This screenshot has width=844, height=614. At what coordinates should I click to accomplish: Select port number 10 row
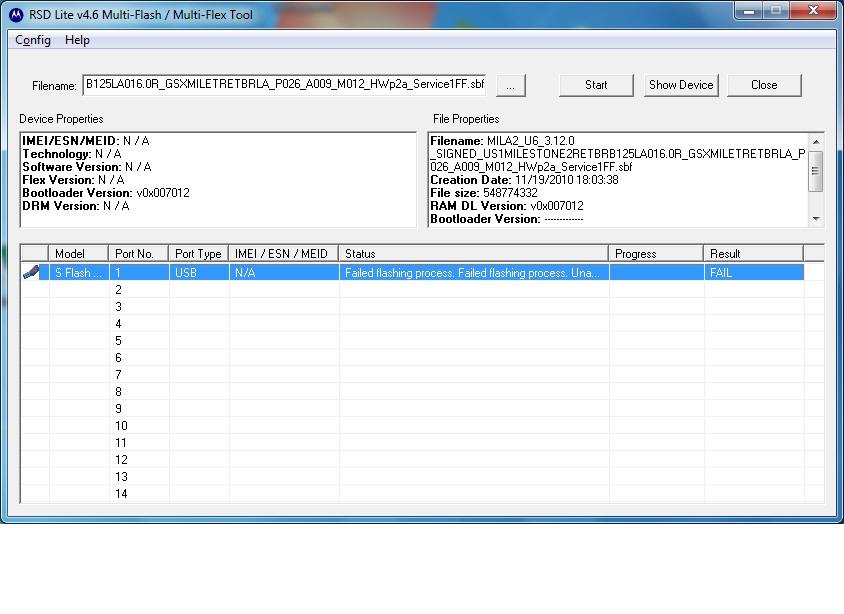click(x=422, y=426)
